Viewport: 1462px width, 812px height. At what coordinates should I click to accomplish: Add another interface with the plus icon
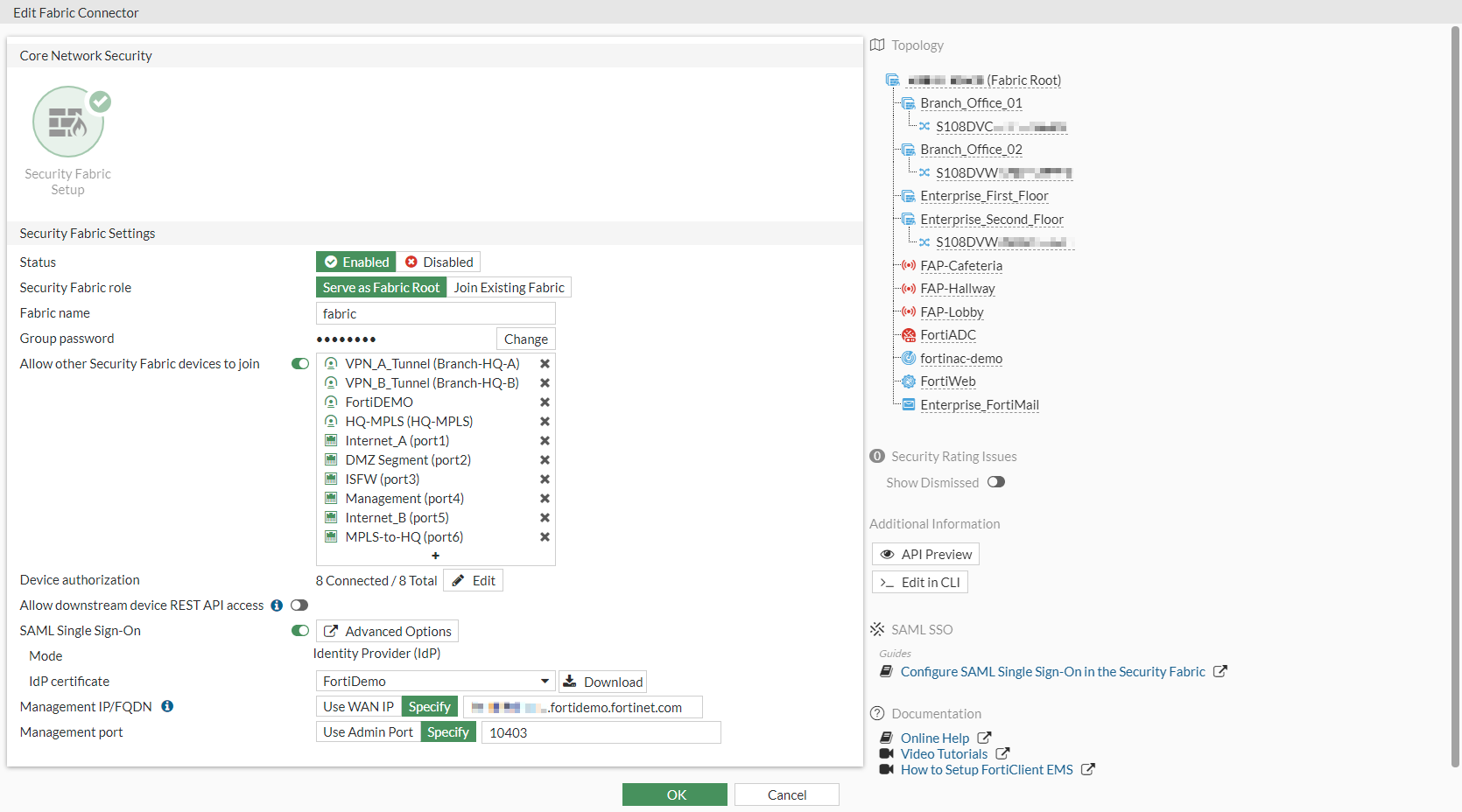coord(435,556)
